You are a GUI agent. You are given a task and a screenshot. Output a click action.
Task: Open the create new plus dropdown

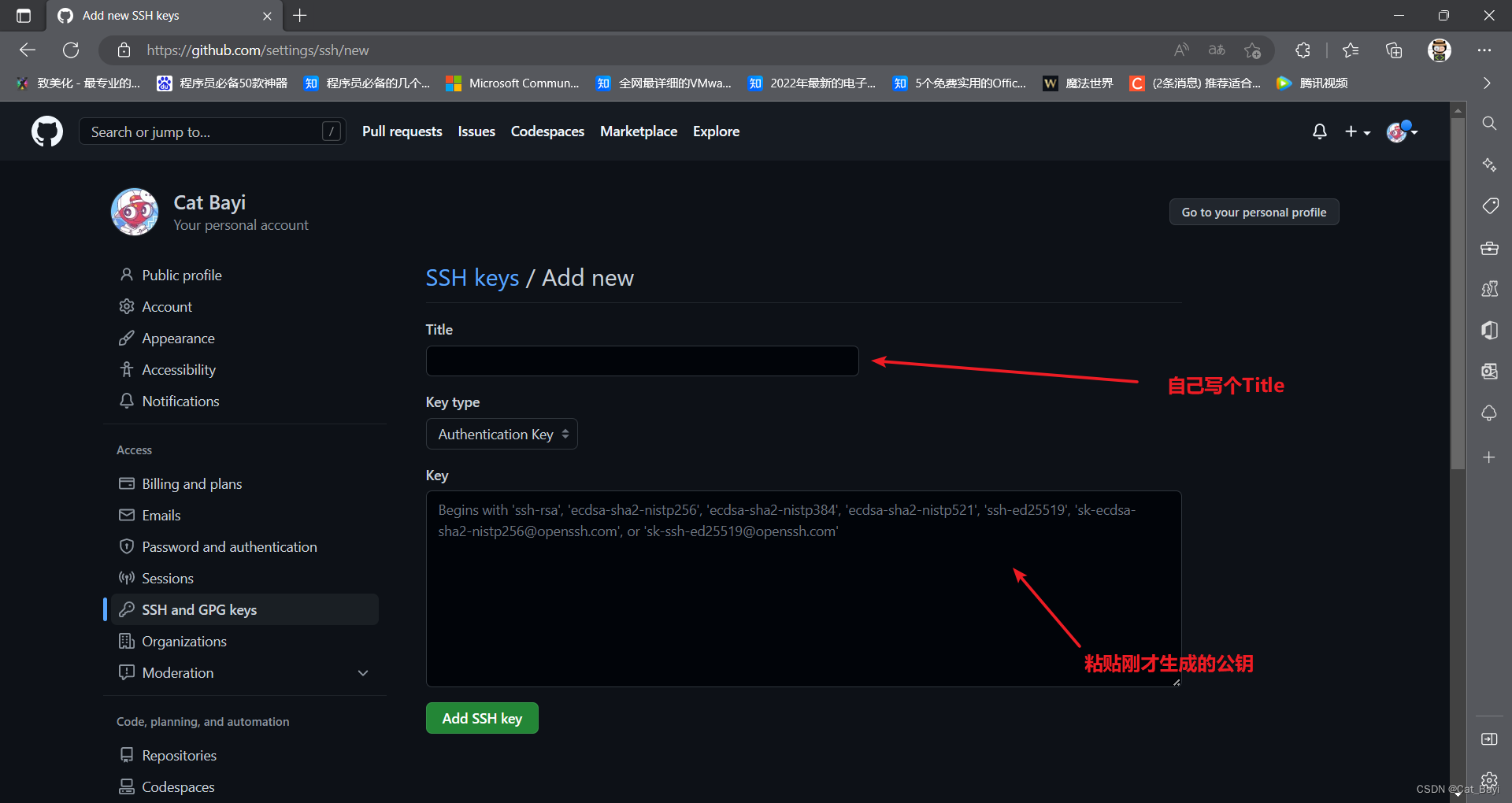pos(1357,131)
